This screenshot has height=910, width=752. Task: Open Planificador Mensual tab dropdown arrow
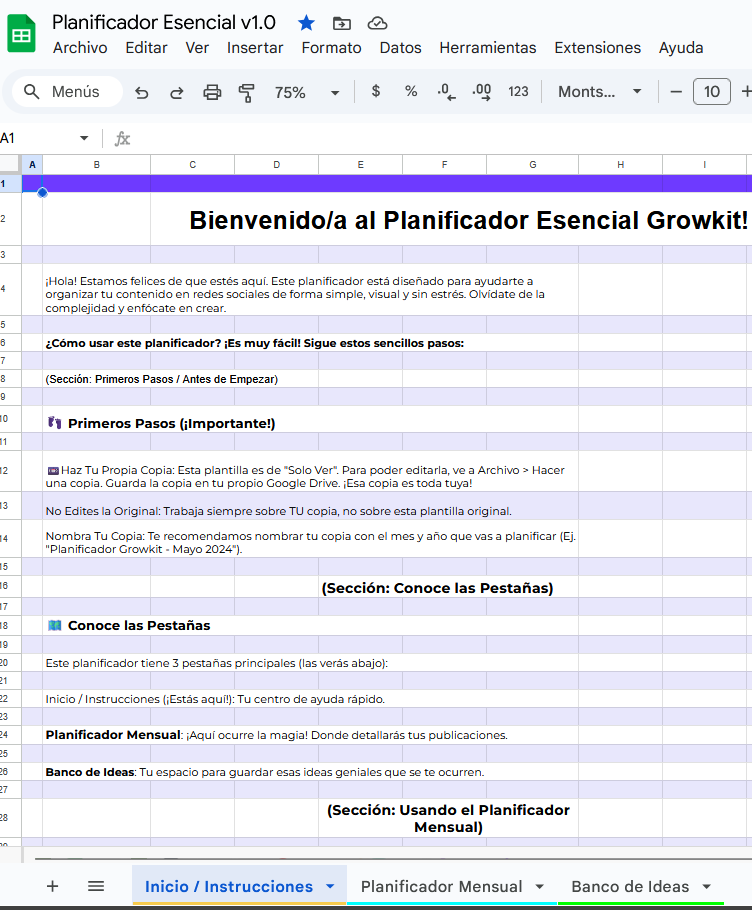pos(540,886)
